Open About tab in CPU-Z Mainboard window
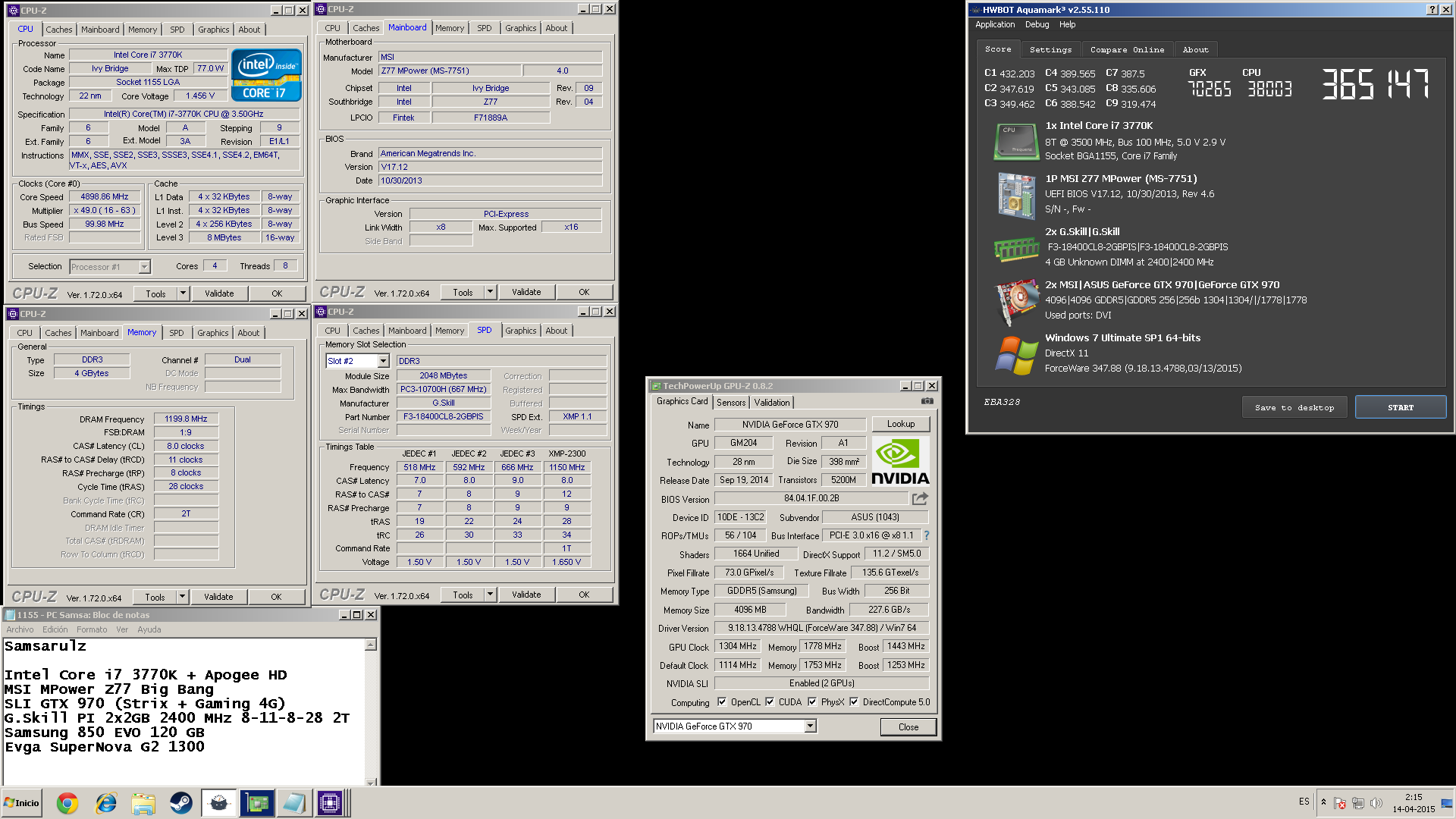Image resolution: width=1456 pixels, height=819 pixels. click(557, 28)
